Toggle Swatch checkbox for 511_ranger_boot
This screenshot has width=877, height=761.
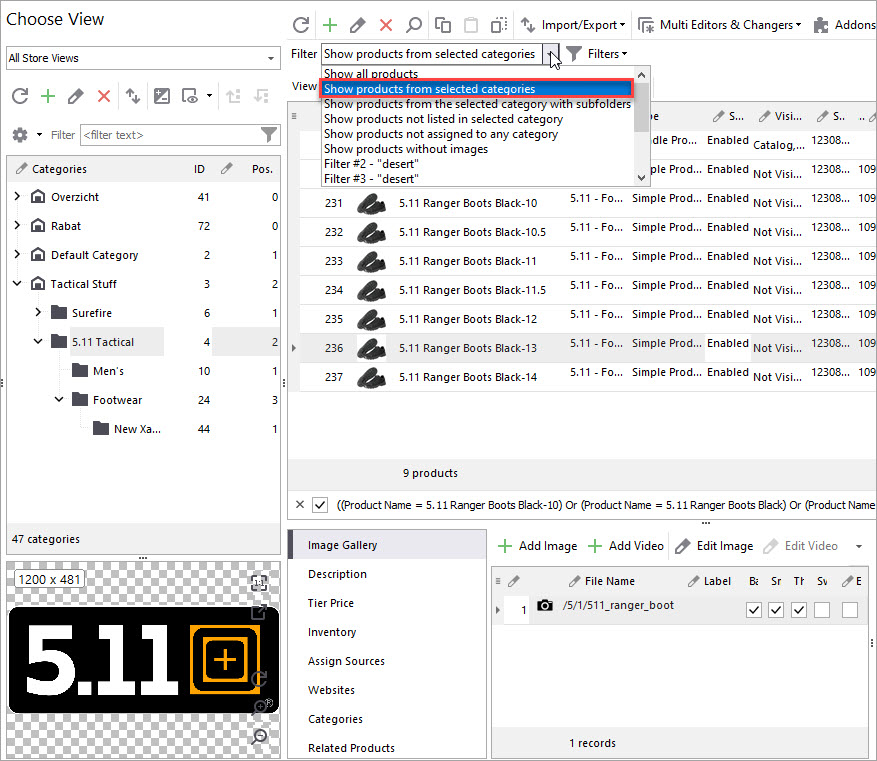(822, 609)
